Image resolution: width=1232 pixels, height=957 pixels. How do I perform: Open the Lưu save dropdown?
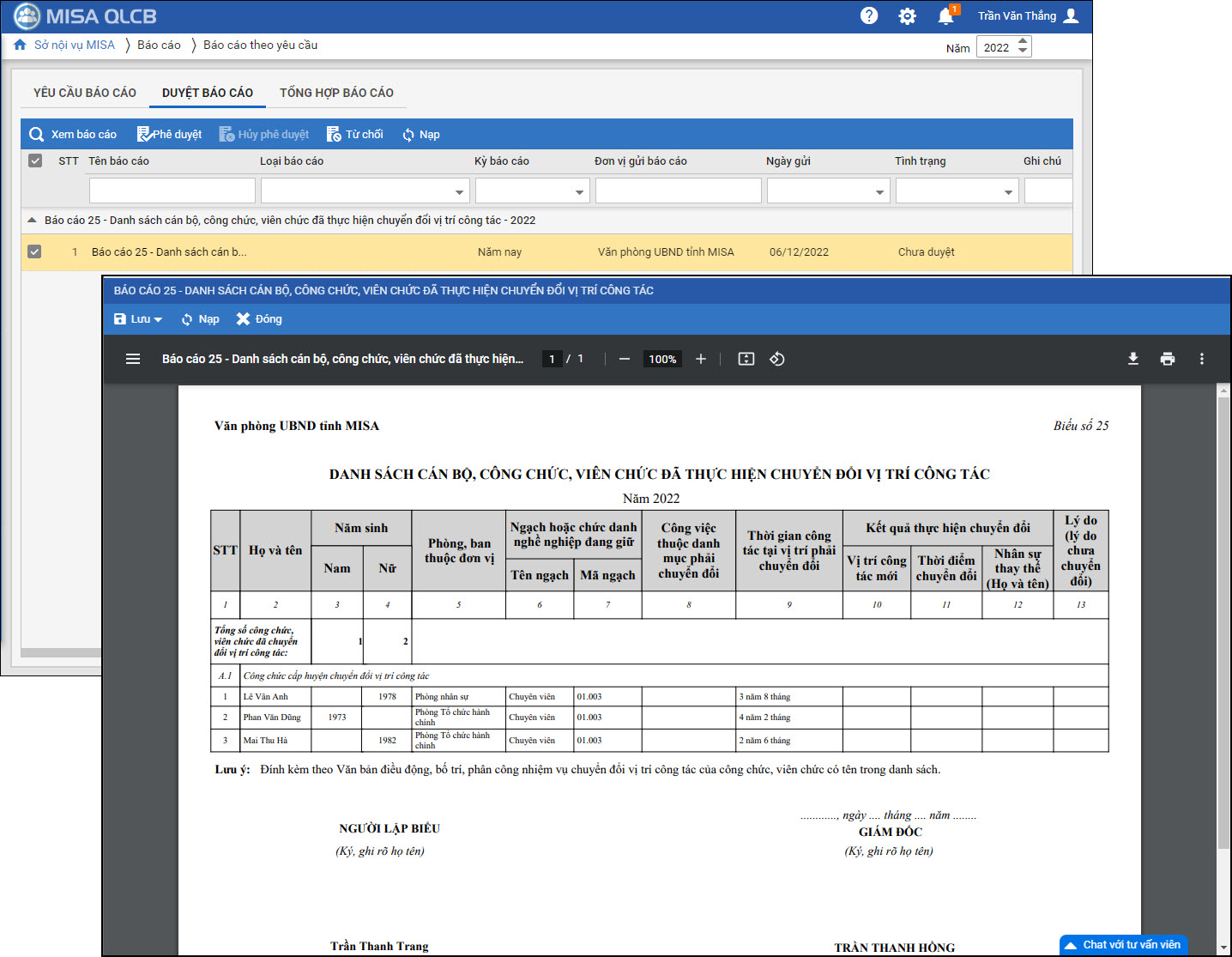[138, 319]
